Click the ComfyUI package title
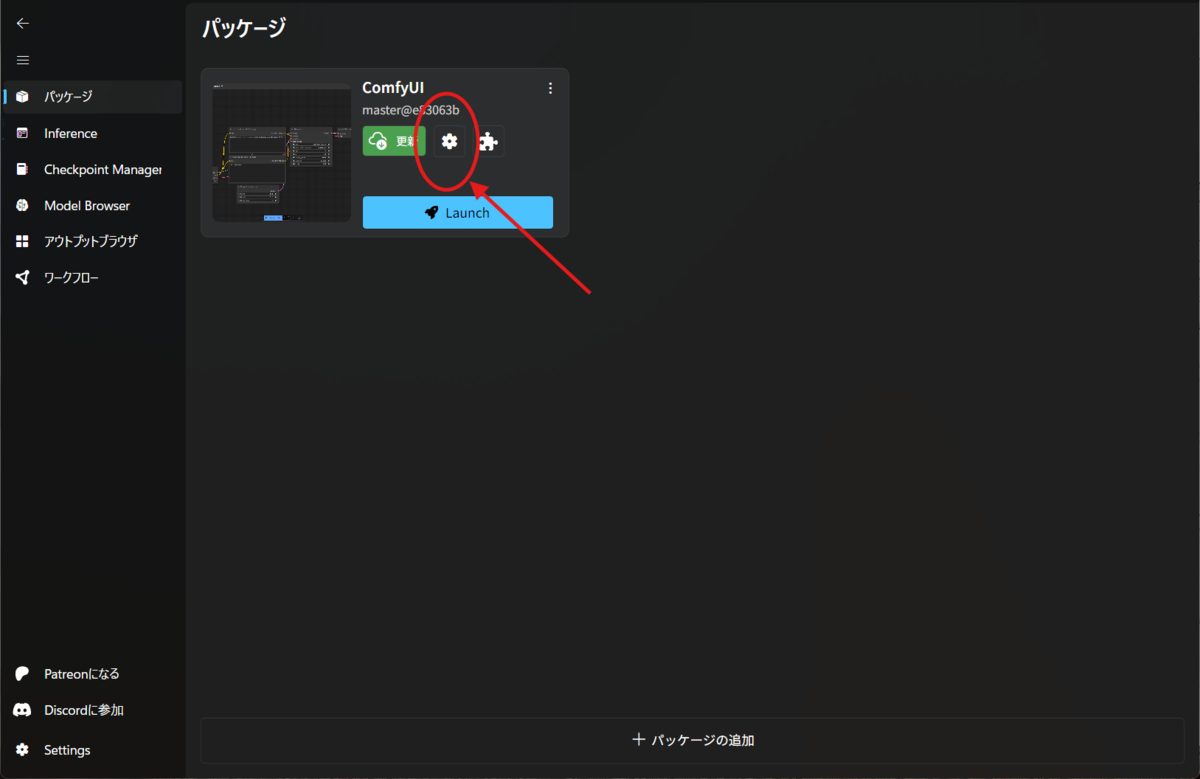This screenshot has width=1200, height=779. (393, 88)
